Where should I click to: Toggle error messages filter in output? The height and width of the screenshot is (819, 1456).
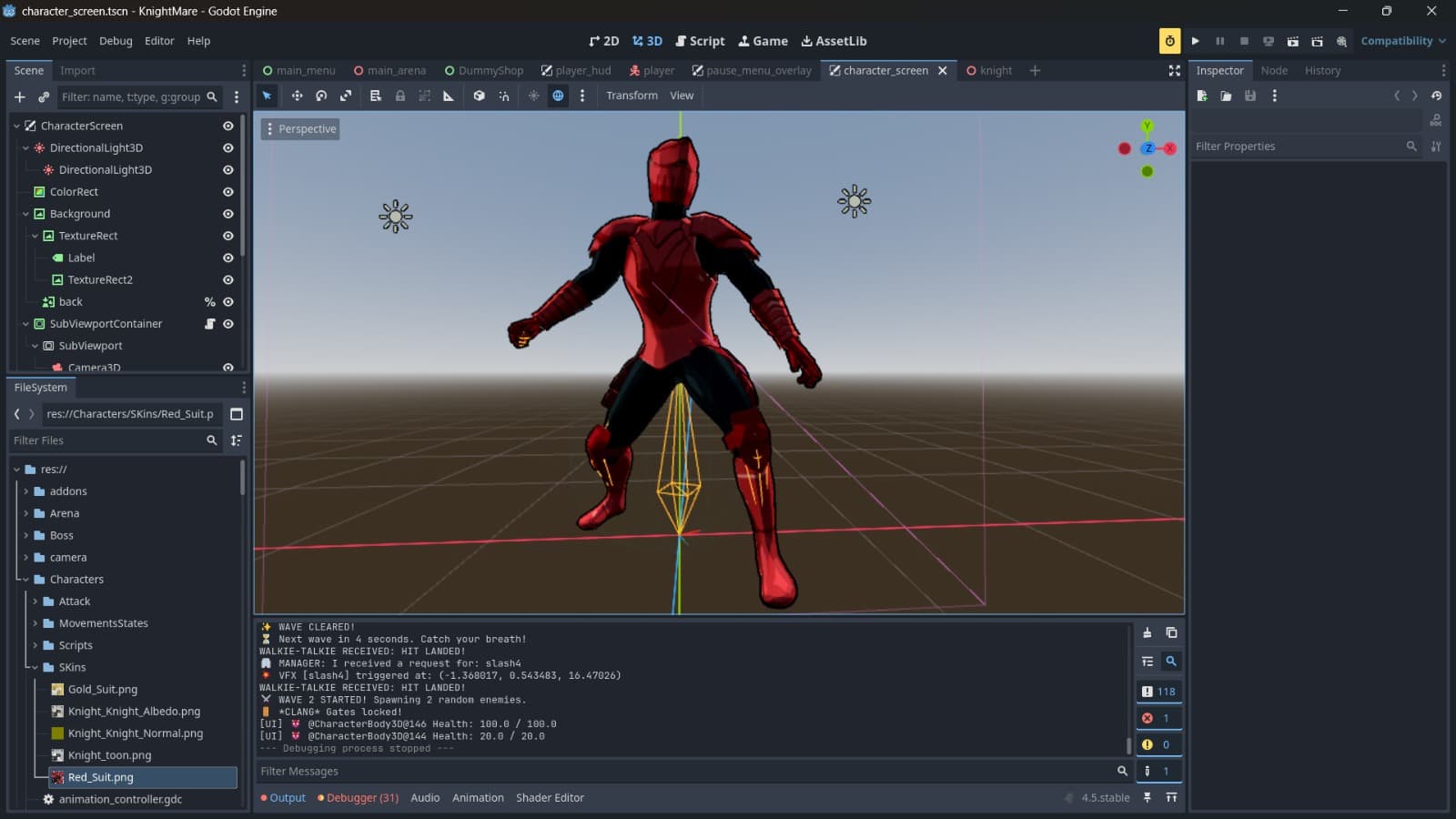pos(1158,718)
